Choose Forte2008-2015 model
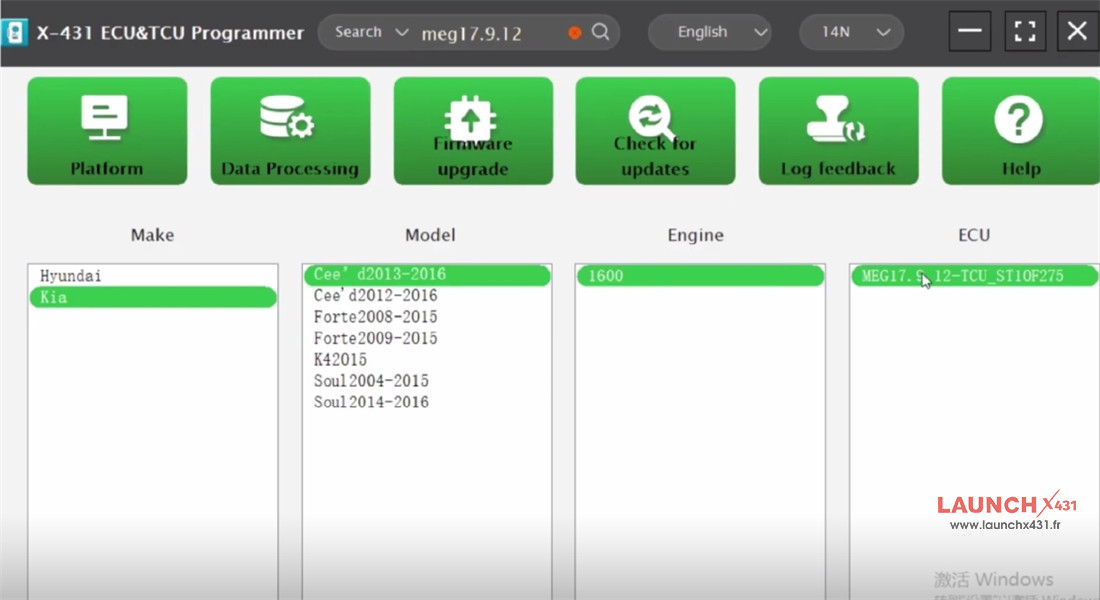The width and height of the screenshot is (1100, 600). [375, 317]
